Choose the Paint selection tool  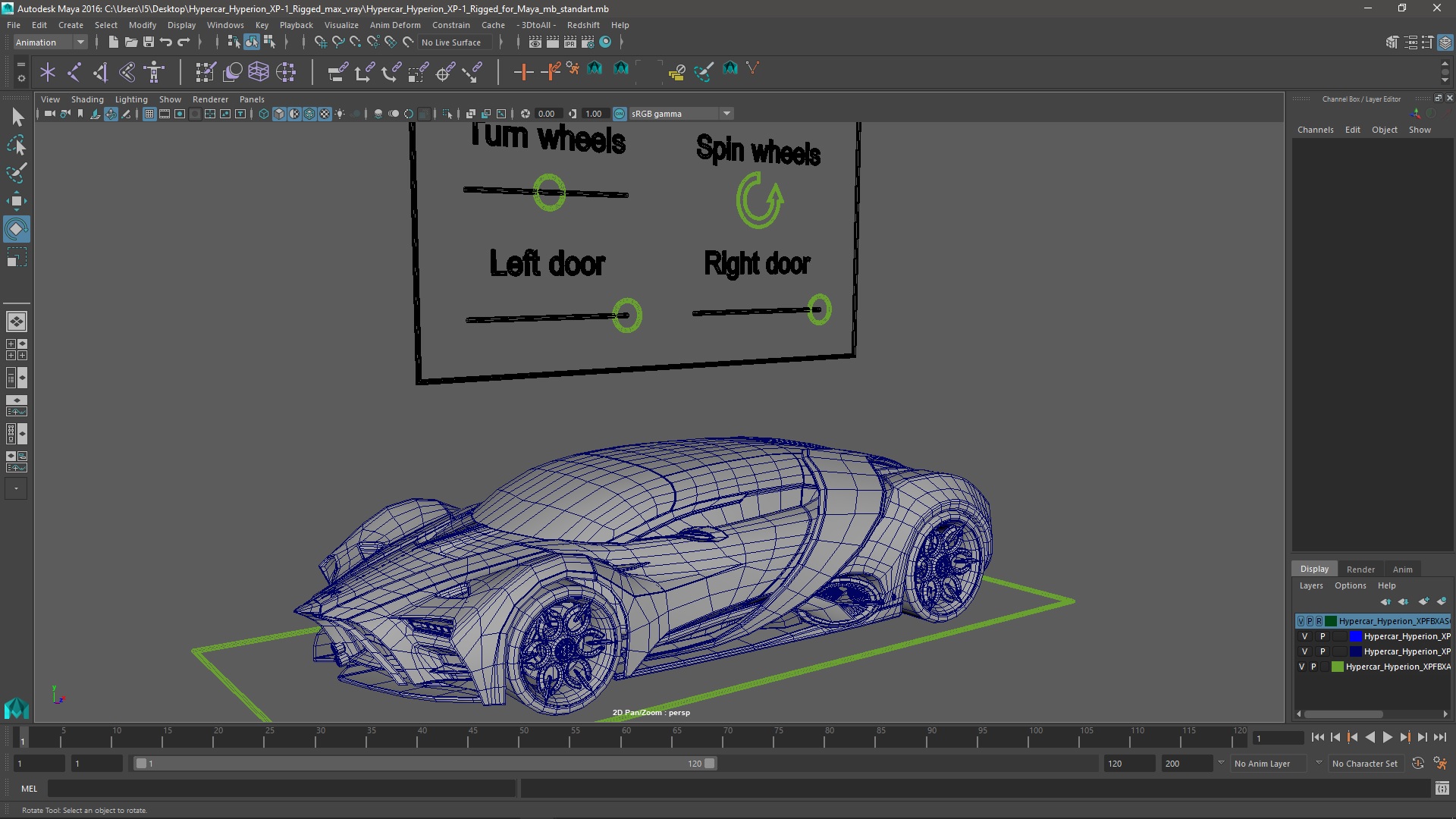pyautogui.click(x=17, y=173)
